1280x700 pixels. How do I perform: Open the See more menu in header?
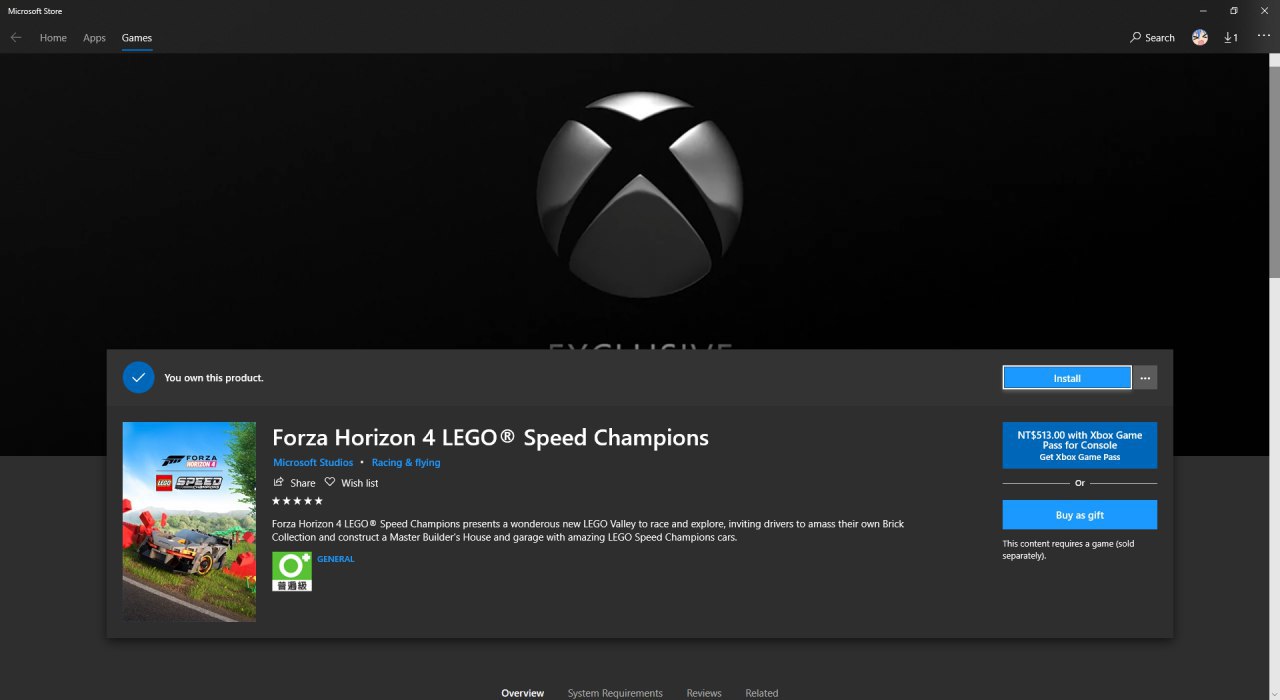[1264, 36]
